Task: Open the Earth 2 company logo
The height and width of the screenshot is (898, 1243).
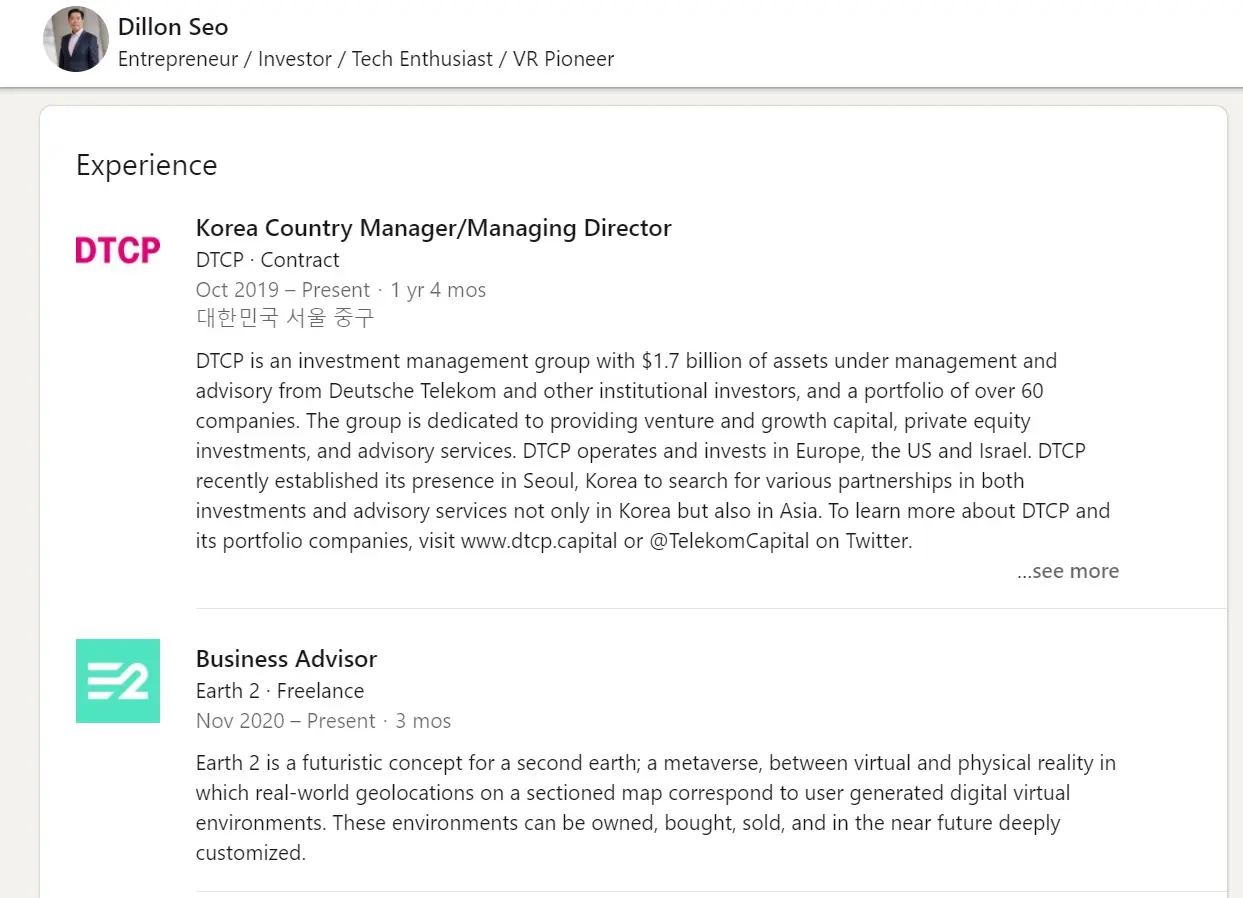Action: click(x=118, y=681)
